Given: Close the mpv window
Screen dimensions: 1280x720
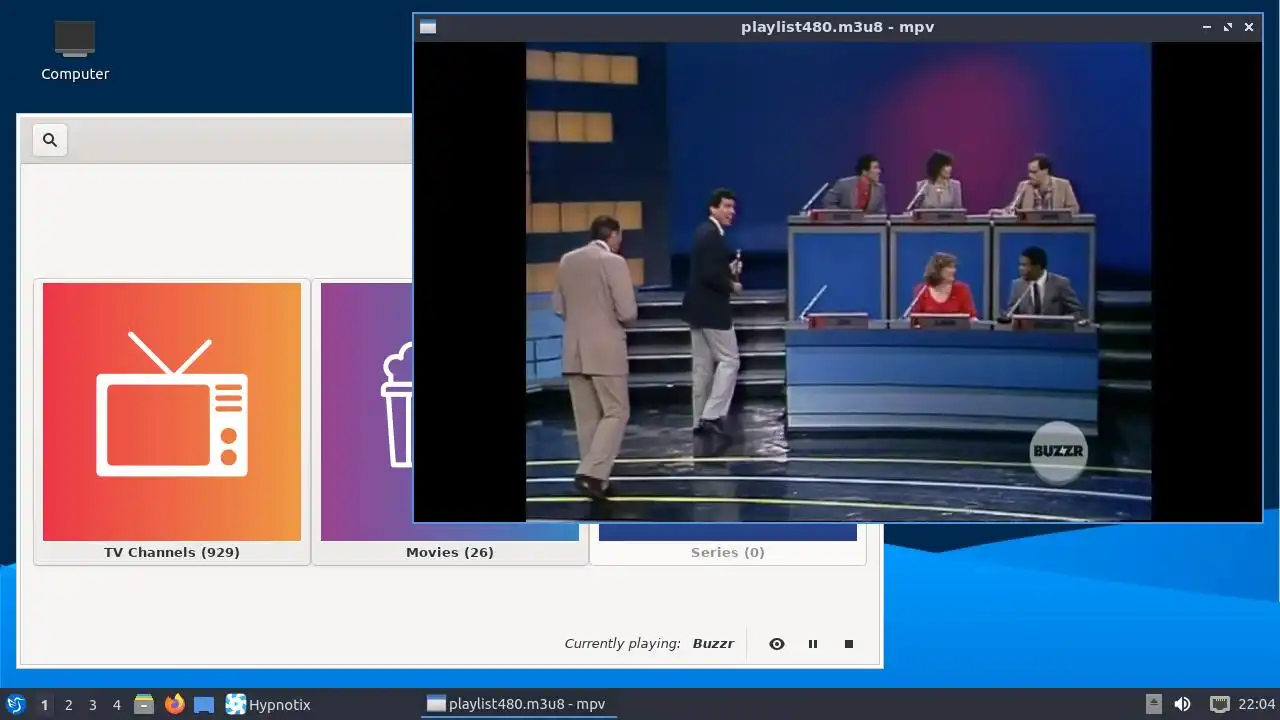Looking at the screenshot, I should (1249, 27).
